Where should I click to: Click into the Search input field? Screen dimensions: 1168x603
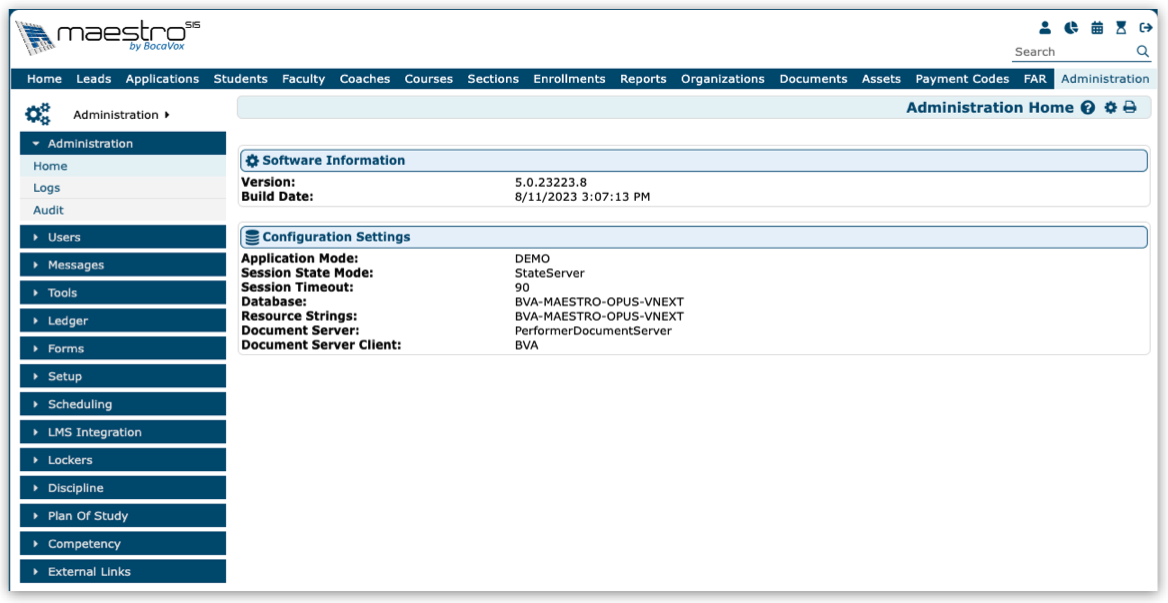point(1070,52)
